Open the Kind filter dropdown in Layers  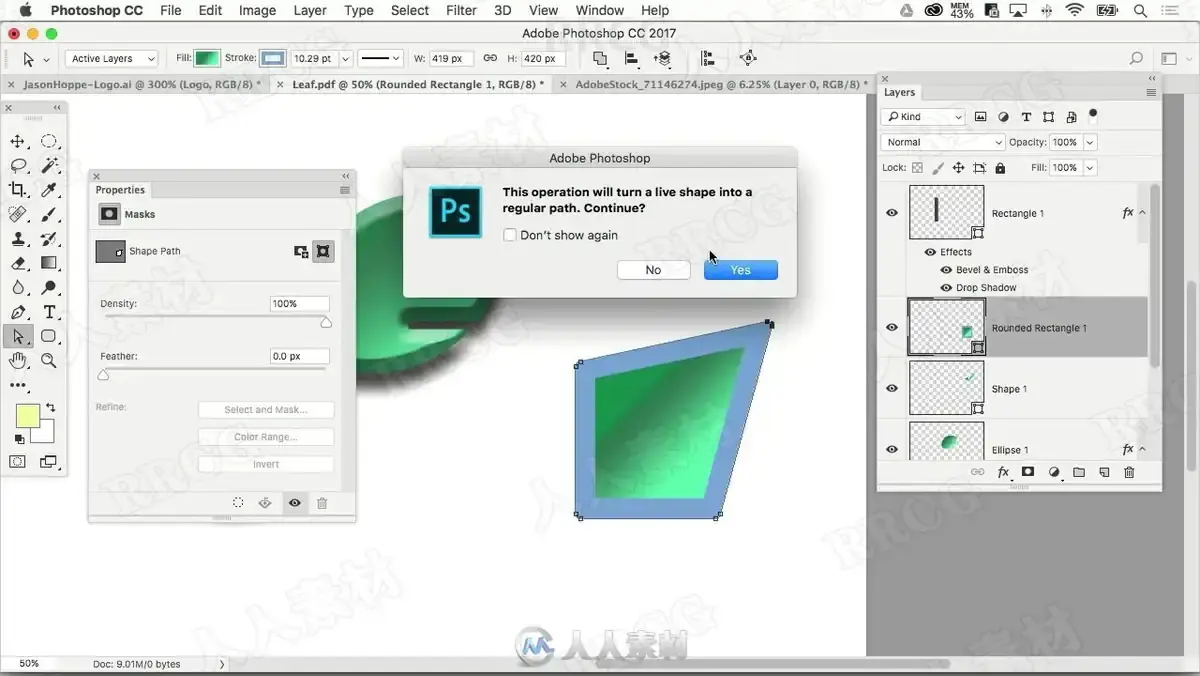(923, 117)
